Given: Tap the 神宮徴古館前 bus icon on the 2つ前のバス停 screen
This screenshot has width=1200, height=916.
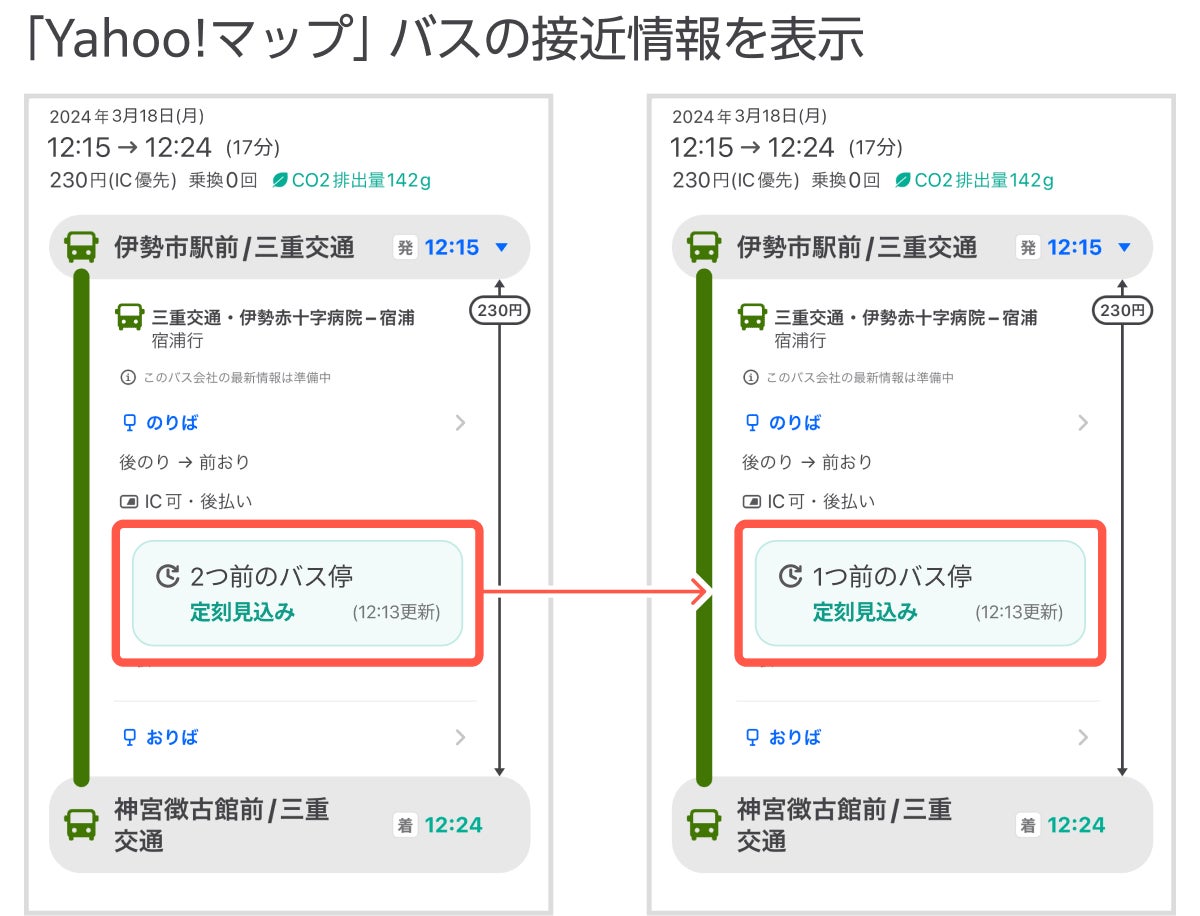Looking at the screenshot, I should [x=81, y=825].
